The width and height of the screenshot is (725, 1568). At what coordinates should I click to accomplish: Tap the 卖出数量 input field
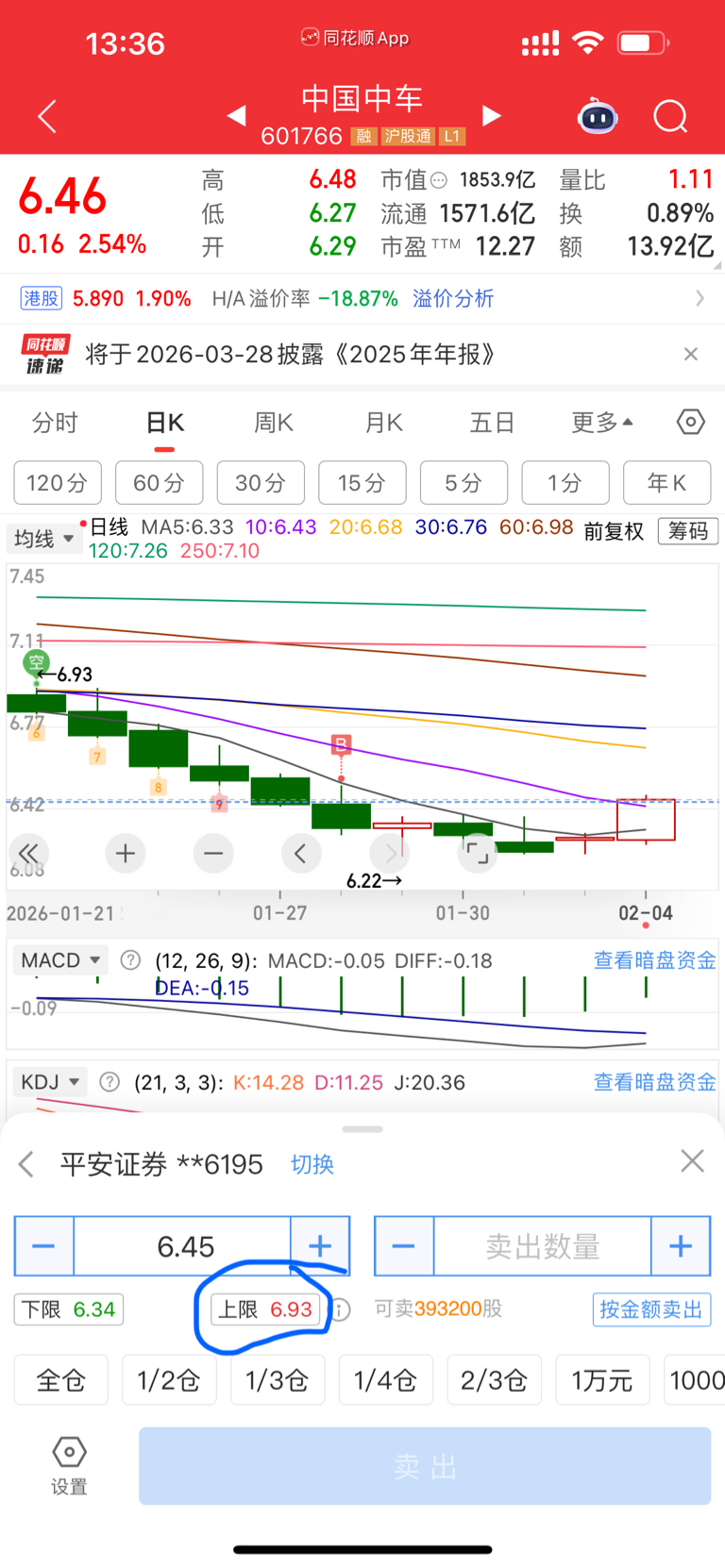pos(543,1246)
